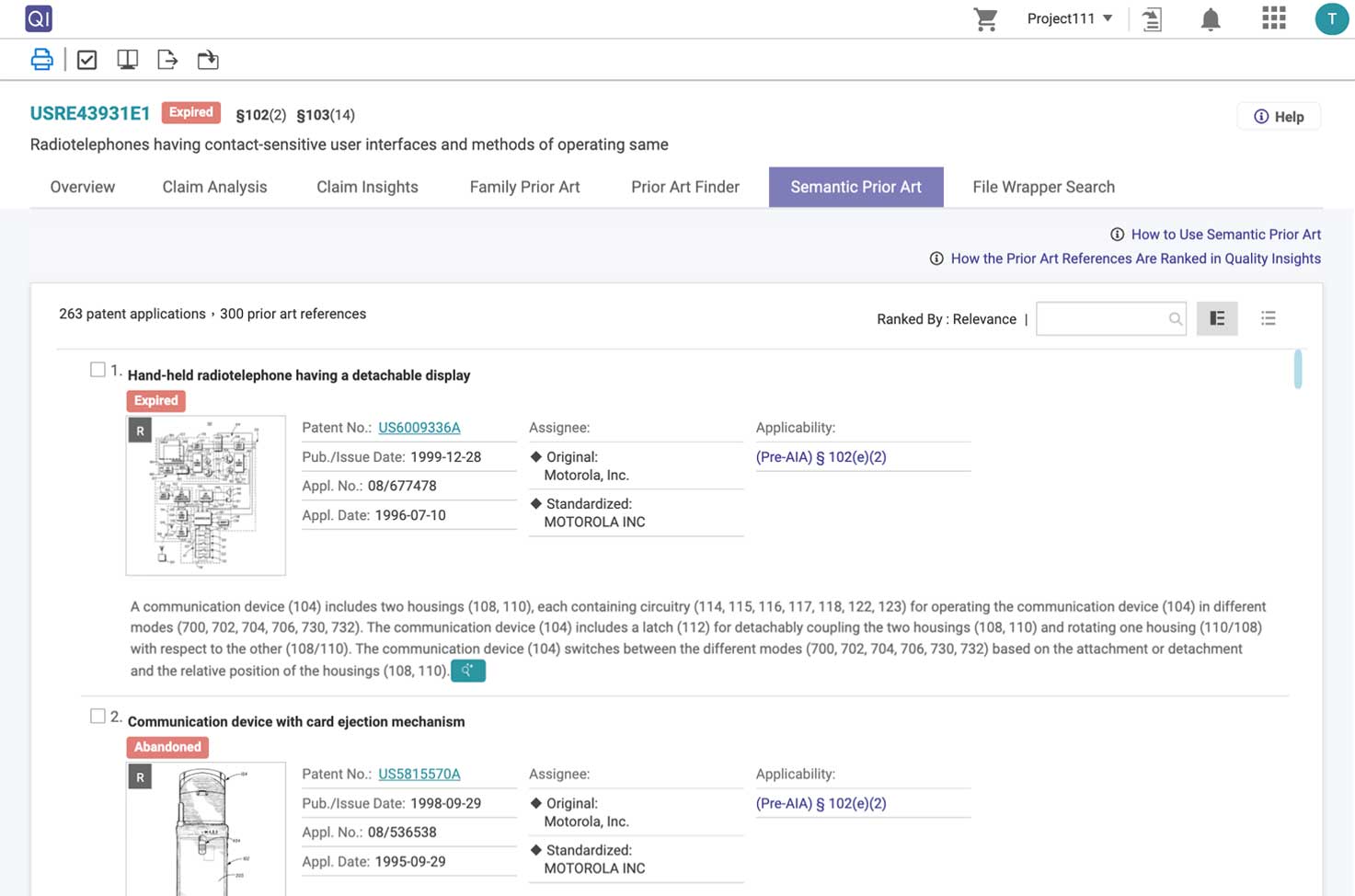
Task: Select checkbox for result 1
Action: coord(98,370)
